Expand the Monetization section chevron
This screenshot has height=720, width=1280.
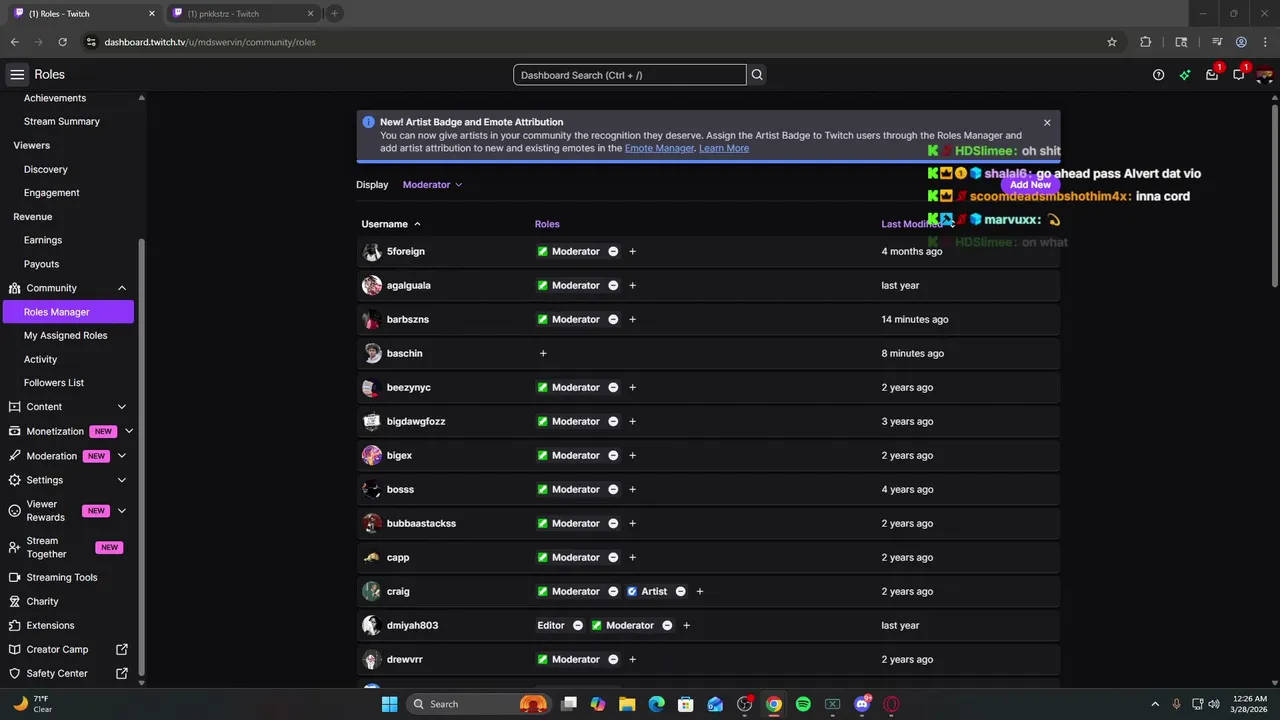(128, 432)
